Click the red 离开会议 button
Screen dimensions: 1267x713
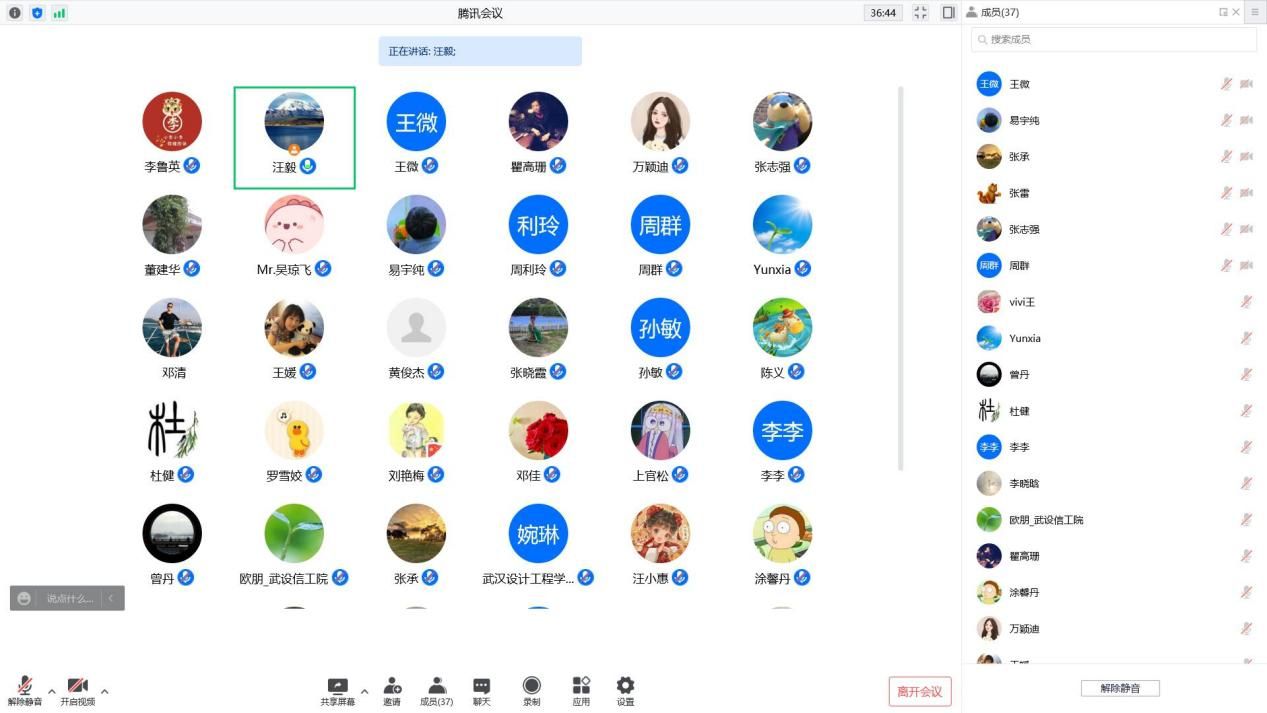pos(919,691)
